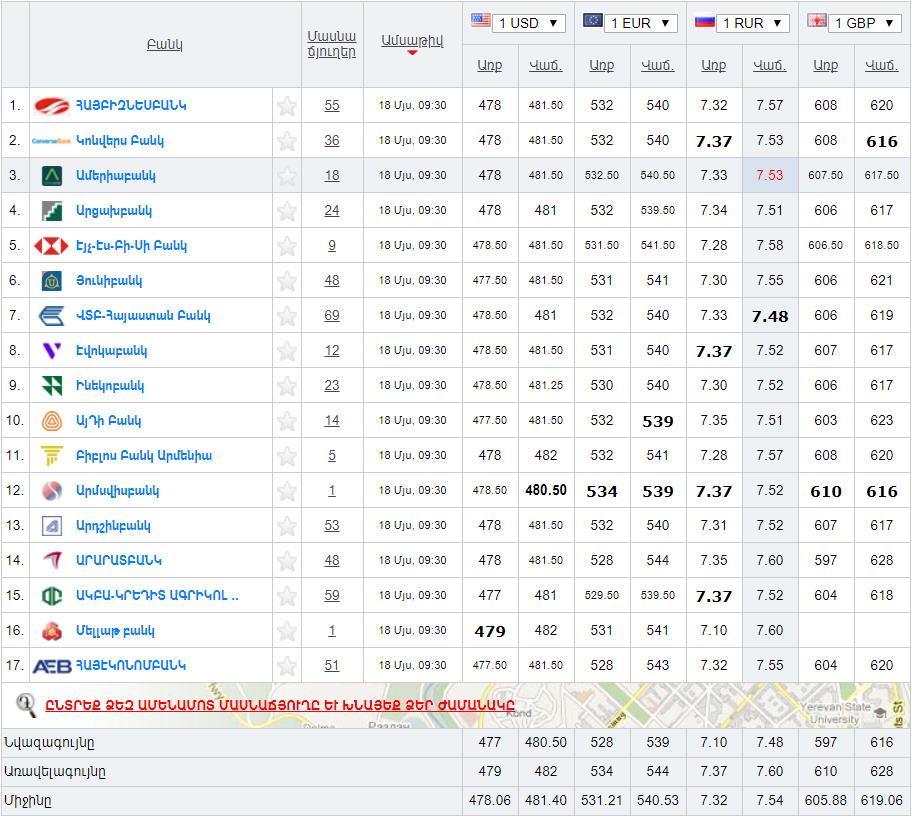Click the Ameriabank logo icon
Screen dimensions: 912x816
(x=52, y=176)
